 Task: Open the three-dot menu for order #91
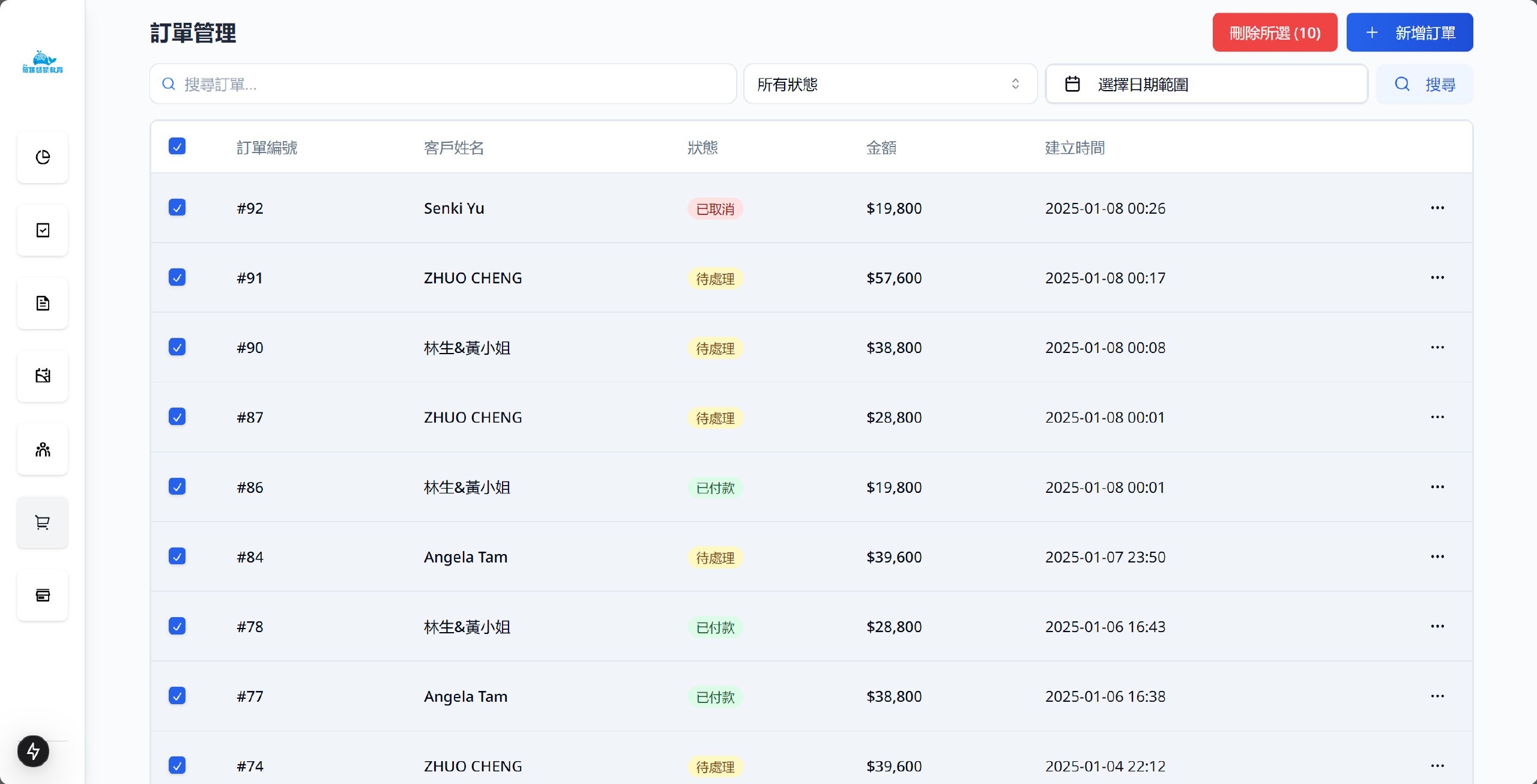point(1437,278)
